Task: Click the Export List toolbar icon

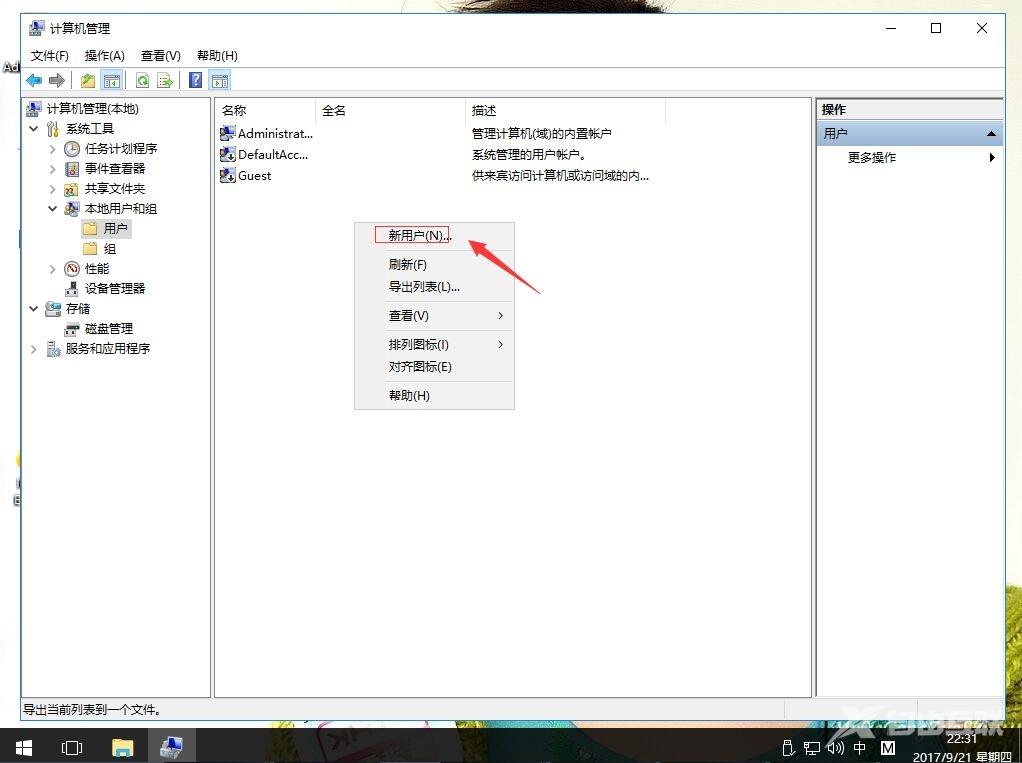Action: (x=165, y=81)
